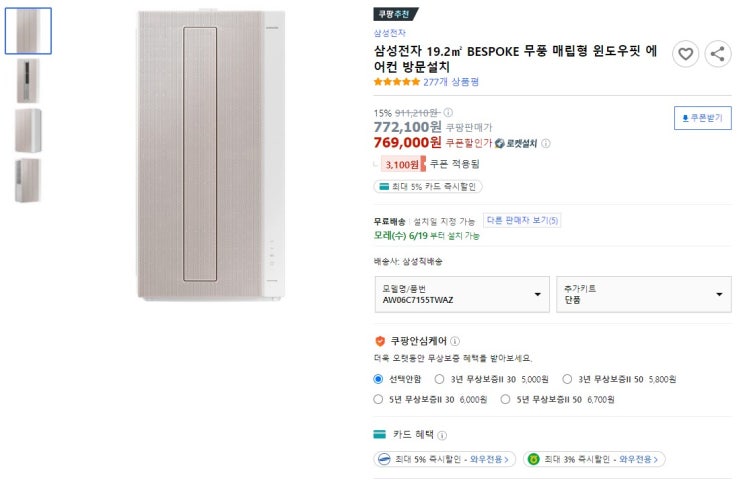743x480 pixels.
Task: Select 3년 무상보증II 30 5,000원 option
Action: click(443, 379)
